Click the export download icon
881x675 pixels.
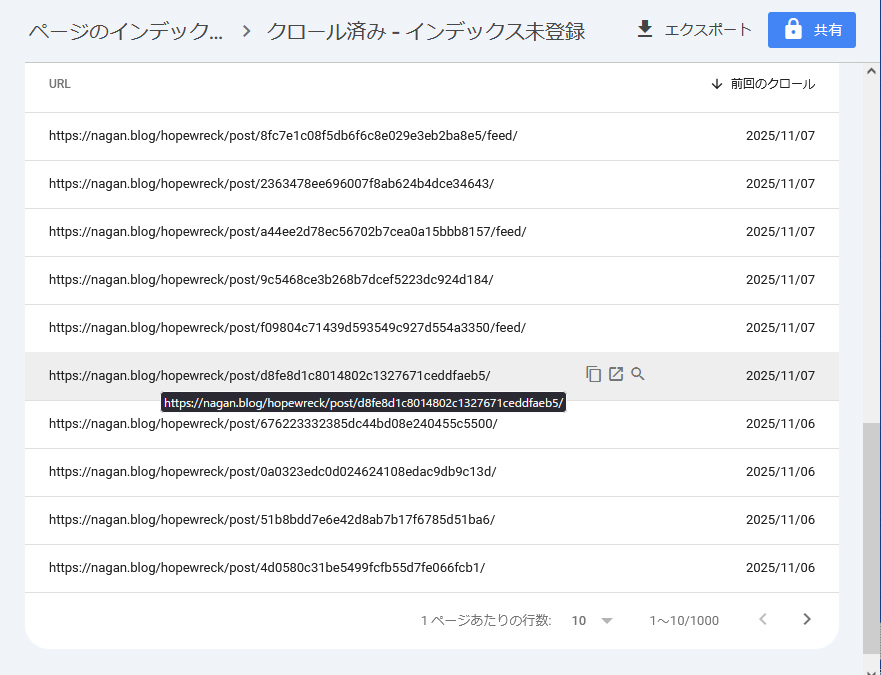pyautogui.click(x=645, y=30)
